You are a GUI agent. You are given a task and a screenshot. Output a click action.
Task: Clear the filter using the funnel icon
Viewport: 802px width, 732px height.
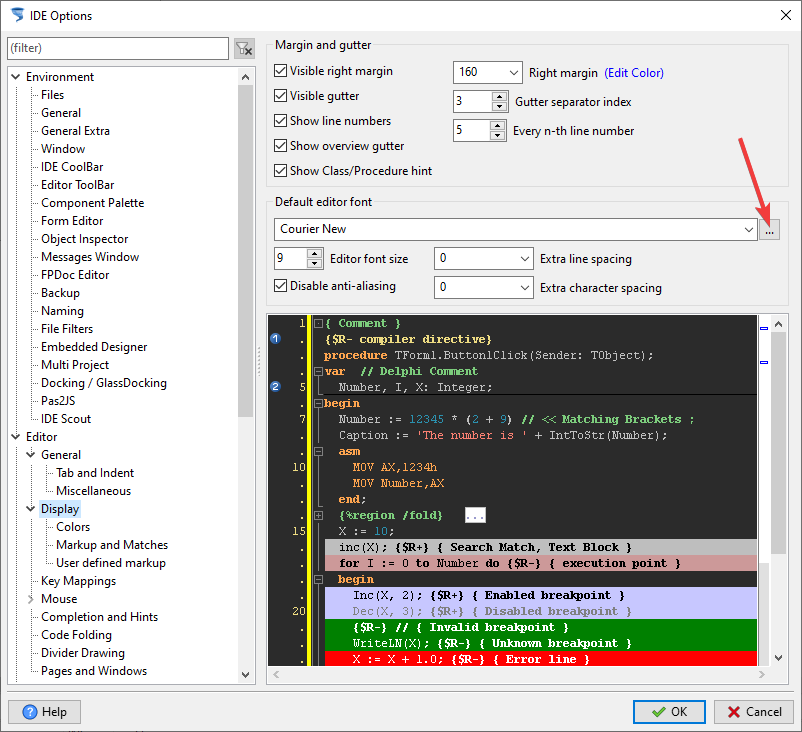click(244, 49)
